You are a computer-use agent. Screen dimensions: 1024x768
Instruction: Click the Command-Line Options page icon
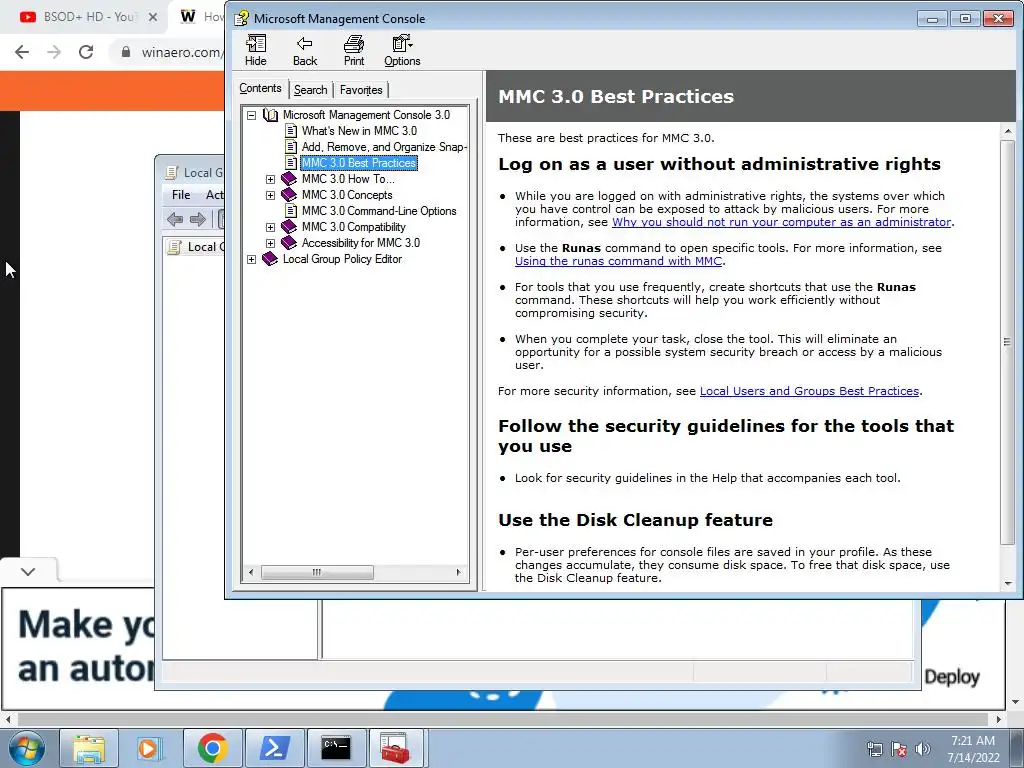click(x=291, y=211)
